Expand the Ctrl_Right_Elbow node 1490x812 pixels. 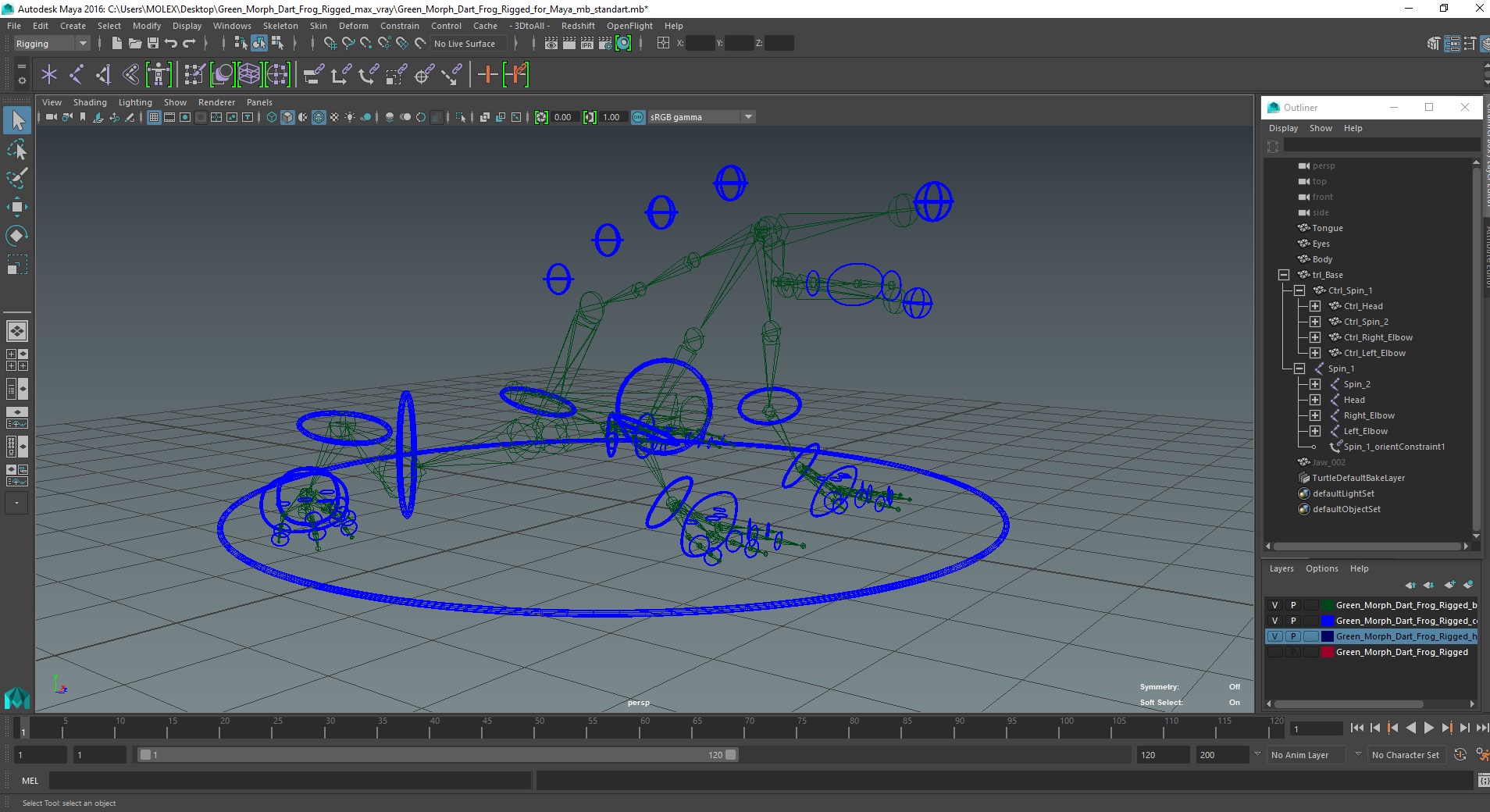click(1315, 337)
